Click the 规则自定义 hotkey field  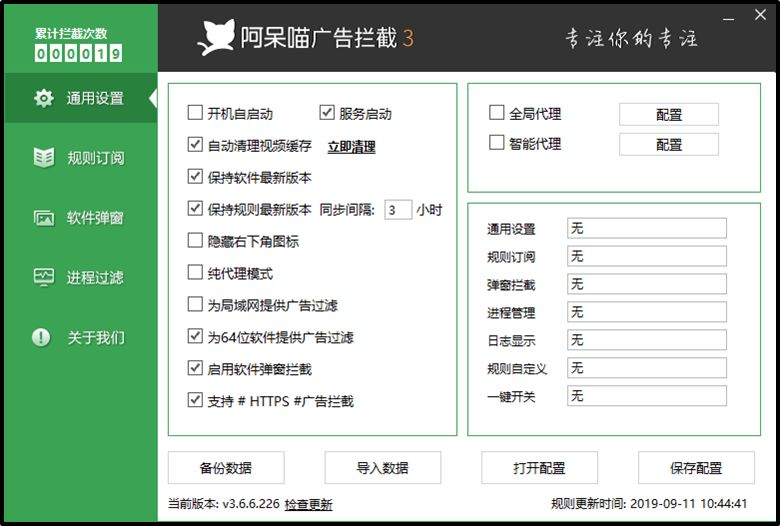click(647, 367)
